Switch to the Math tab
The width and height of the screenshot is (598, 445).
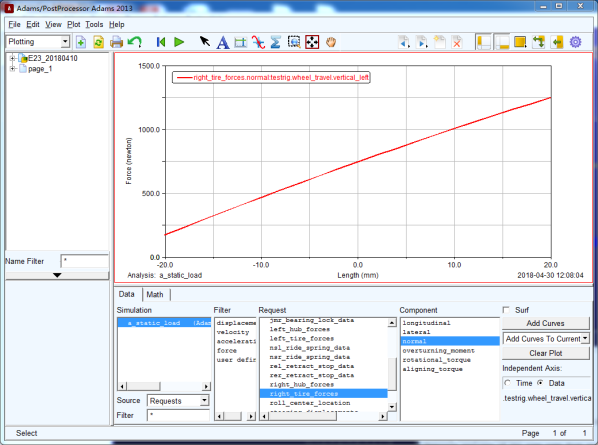click(155, 294)
